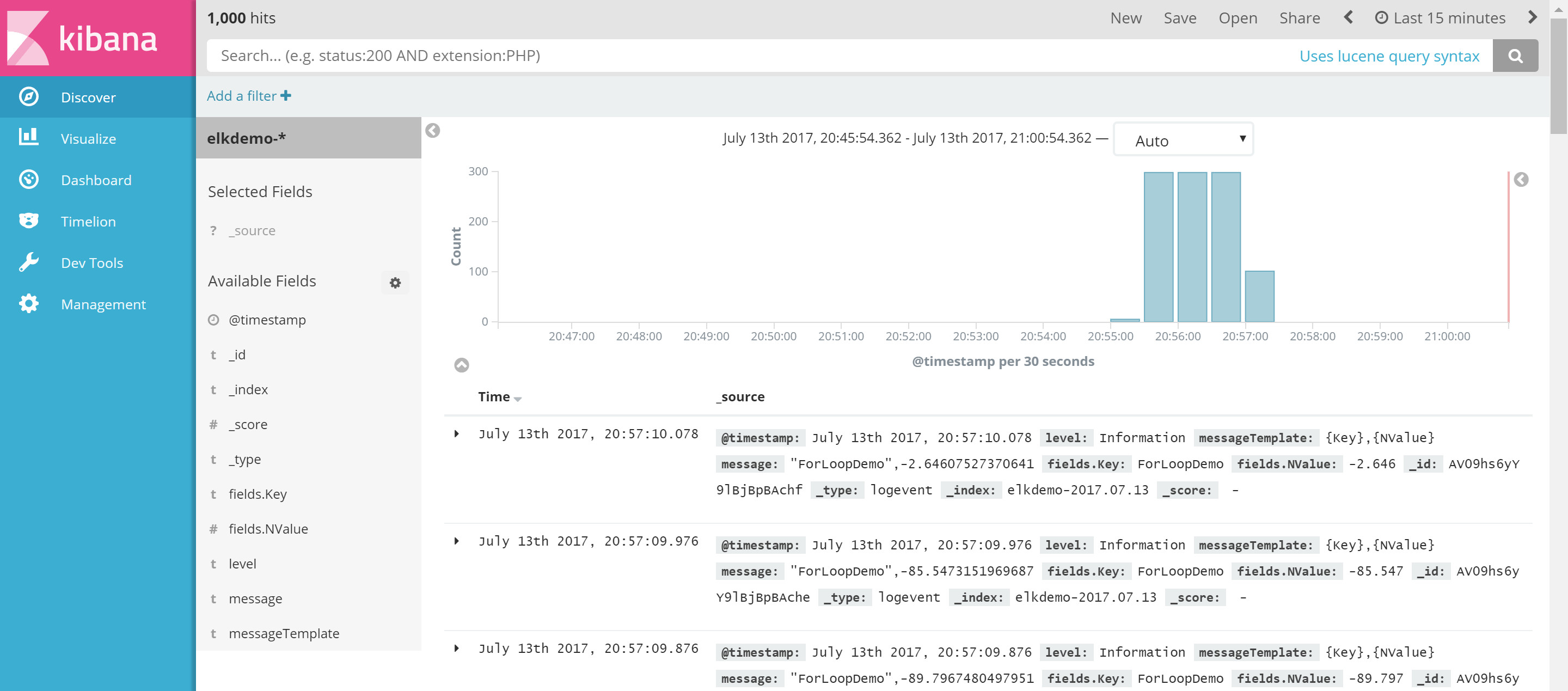Click the Kibana logo

pyautogui.click(x=83, y=38)
